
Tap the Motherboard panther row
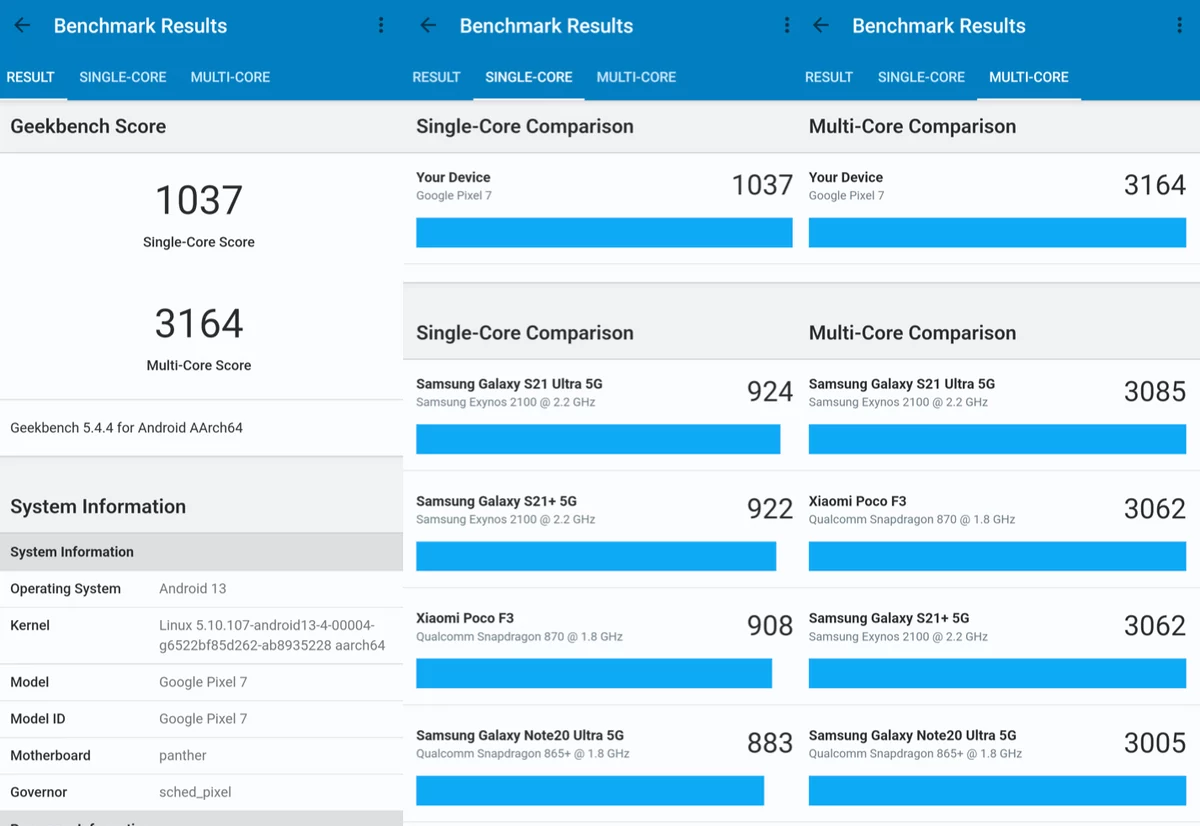click(x=201, y=756)
